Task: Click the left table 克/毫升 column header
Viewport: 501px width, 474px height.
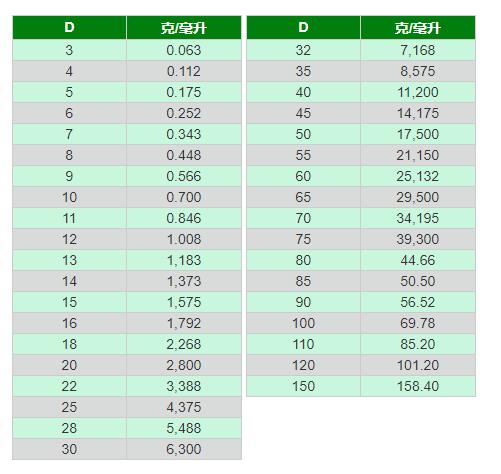Action: (184, 27)
